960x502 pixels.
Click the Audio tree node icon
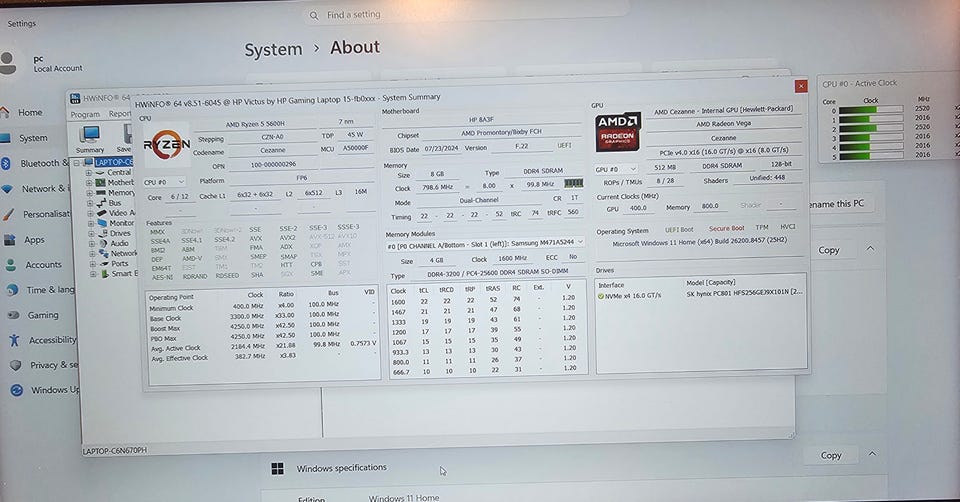(102, 243)
